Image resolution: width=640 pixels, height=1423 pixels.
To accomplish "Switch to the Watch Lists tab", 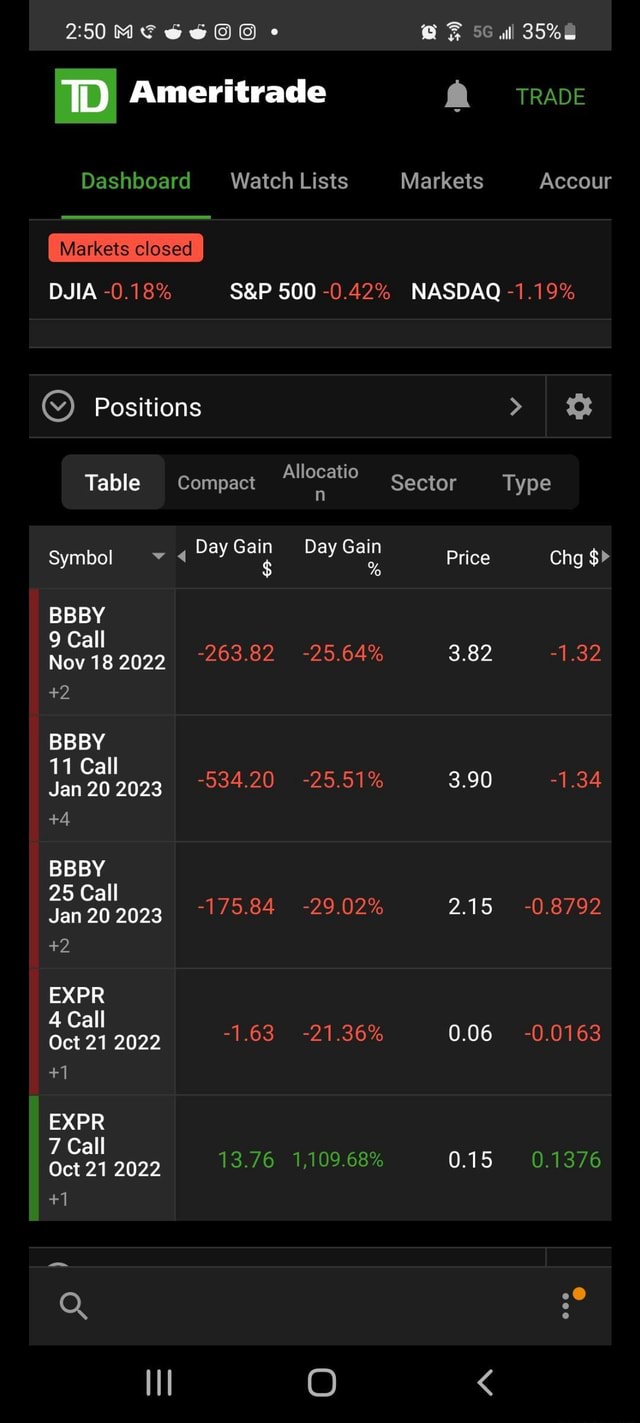I will (289, 181).
